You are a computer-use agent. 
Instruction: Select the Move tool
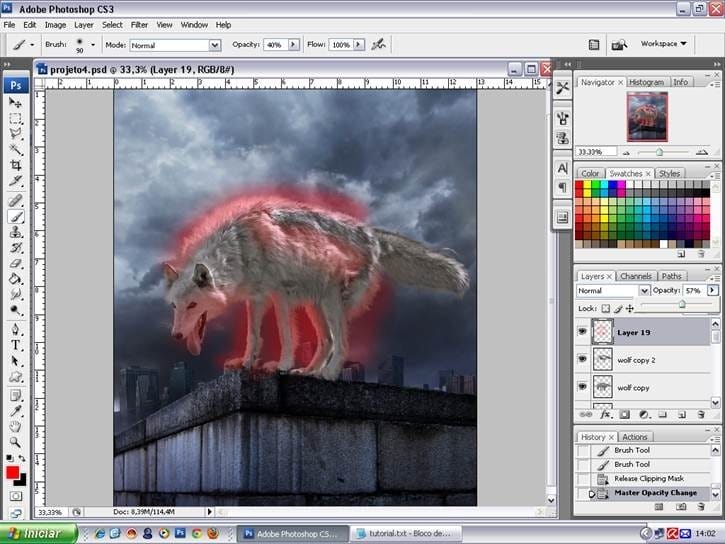click(15, 103)
